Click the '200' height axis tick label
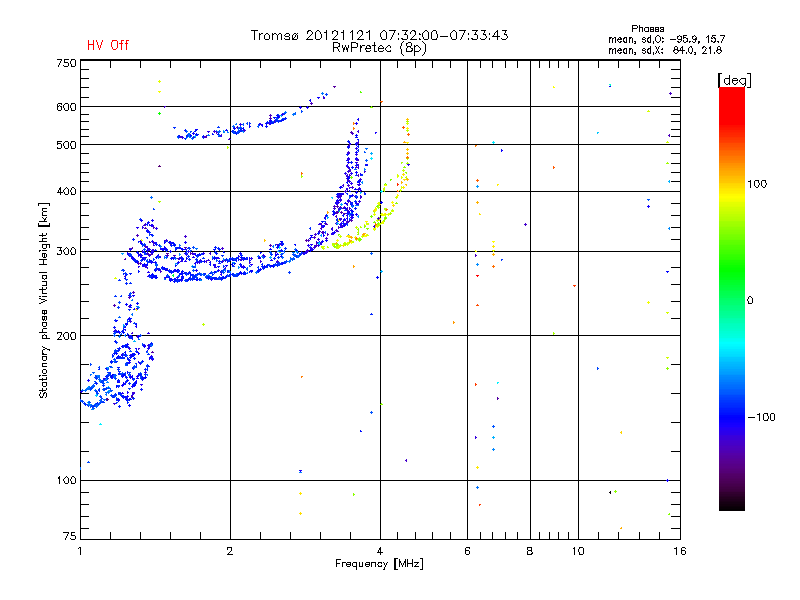The width and height of the screenshot is (800, 600). (66, 336)
